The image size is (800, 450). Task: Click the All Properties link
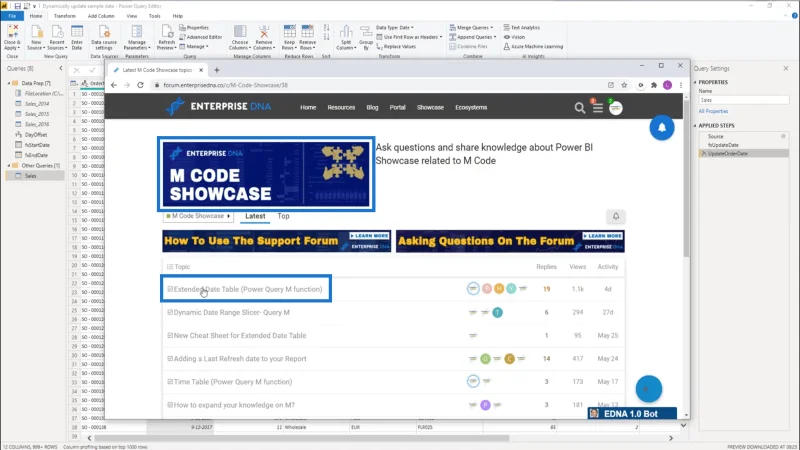tap(713, 111)
